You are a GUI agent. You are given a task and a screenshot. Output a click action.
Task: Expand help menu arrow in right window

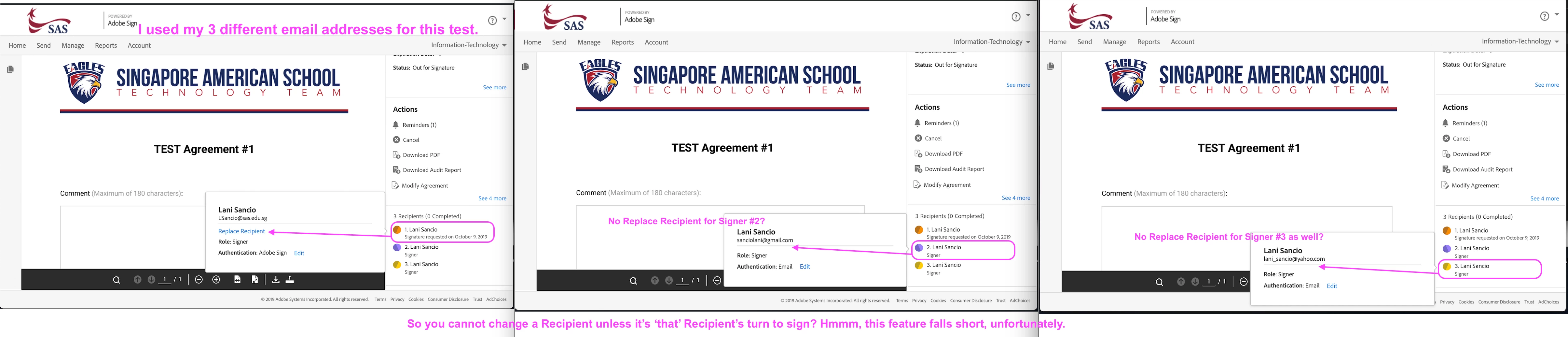(1556, 15)
